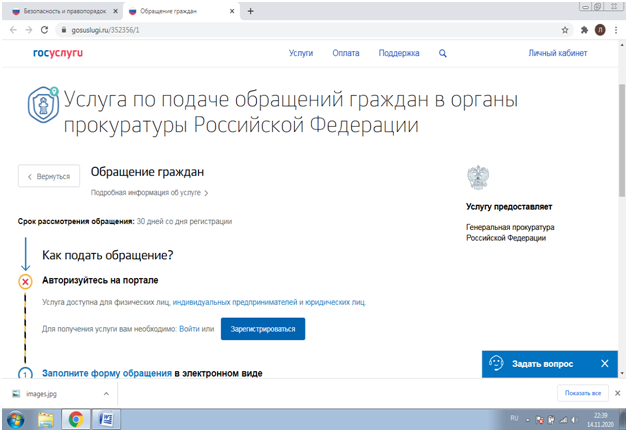Click the RU language indicator
Image resolution: width=628 pixels, height=432 pixels.
click(514, 418)
